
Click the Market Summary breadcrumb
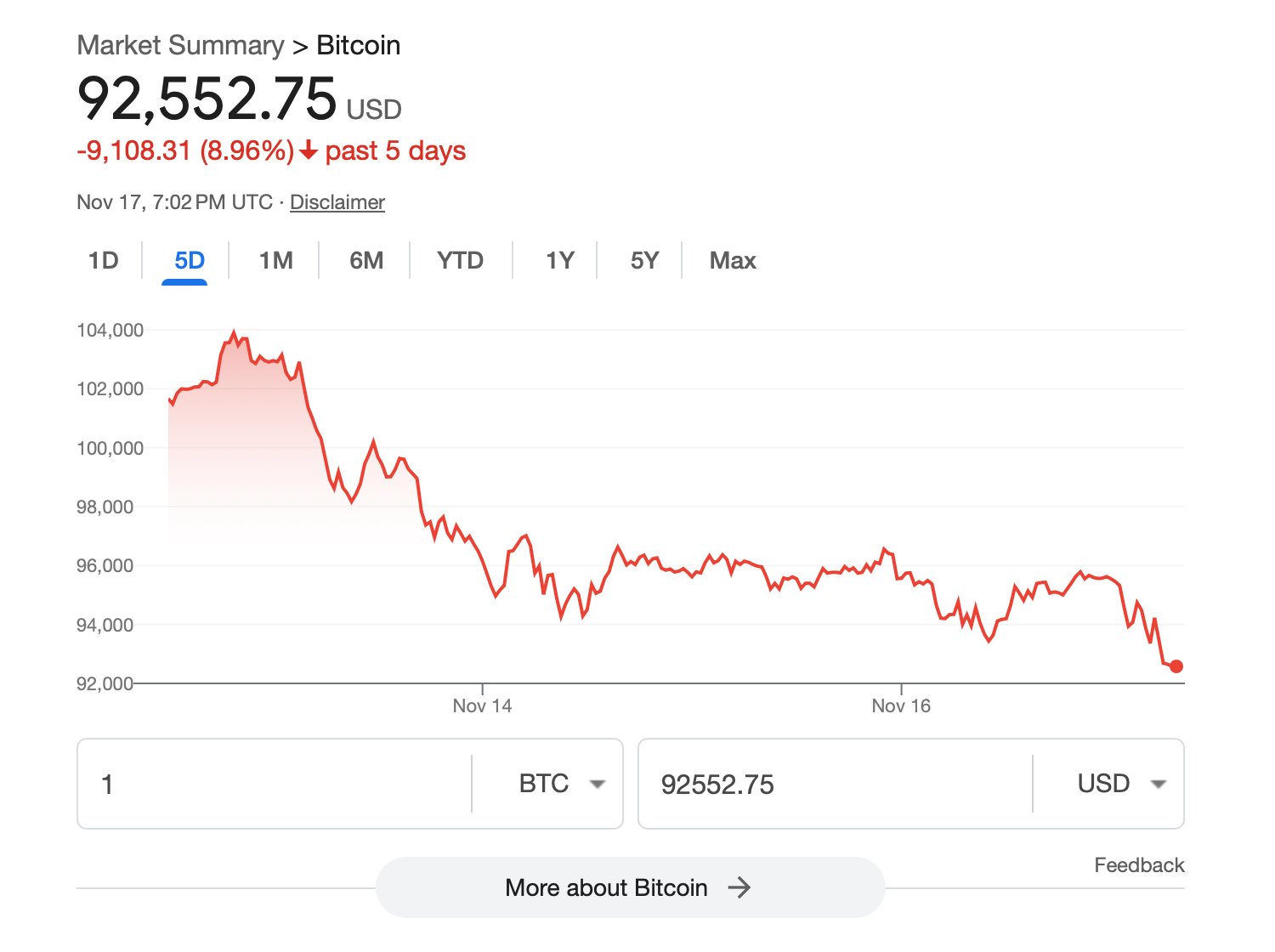[x=180, y=45]
